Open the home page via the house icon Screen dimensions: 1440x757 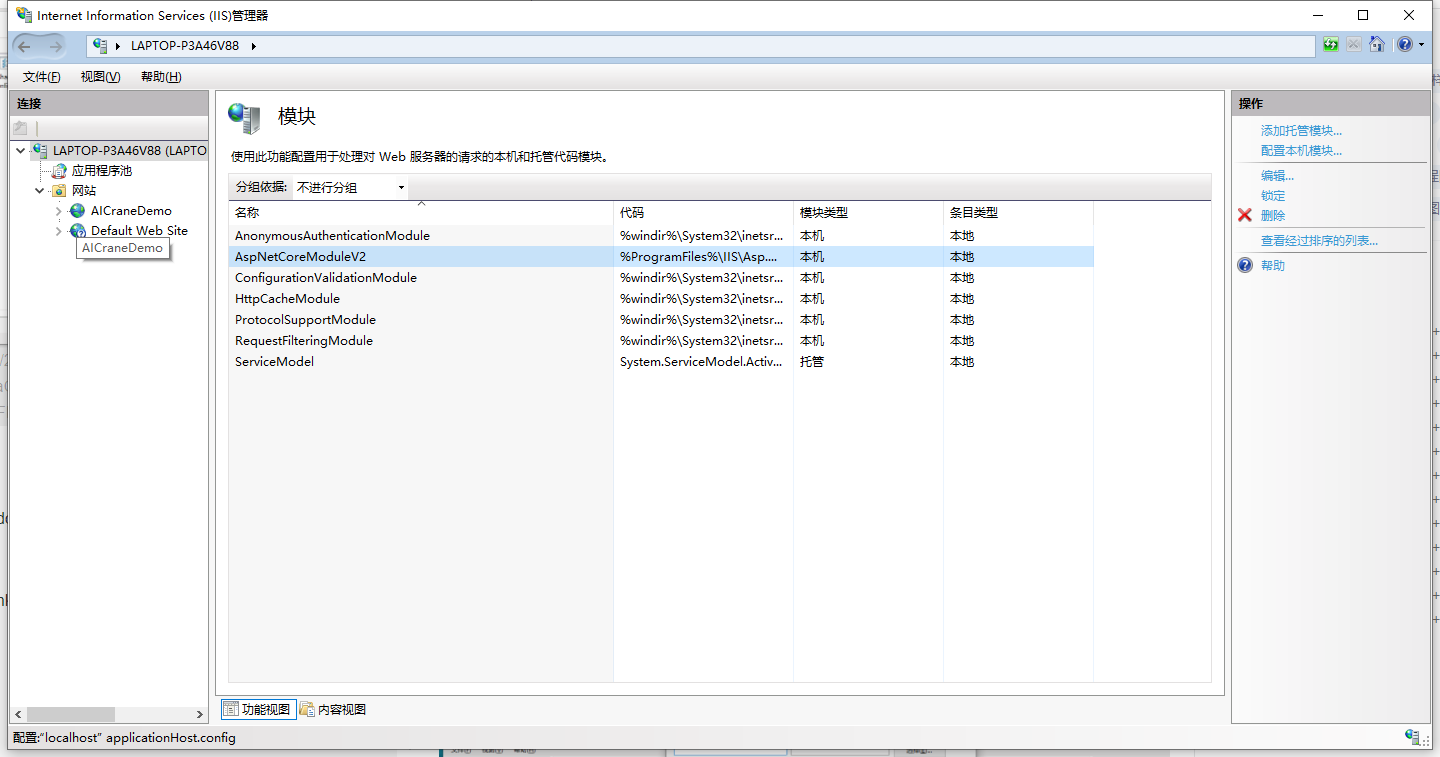(x=1378, y=44)
